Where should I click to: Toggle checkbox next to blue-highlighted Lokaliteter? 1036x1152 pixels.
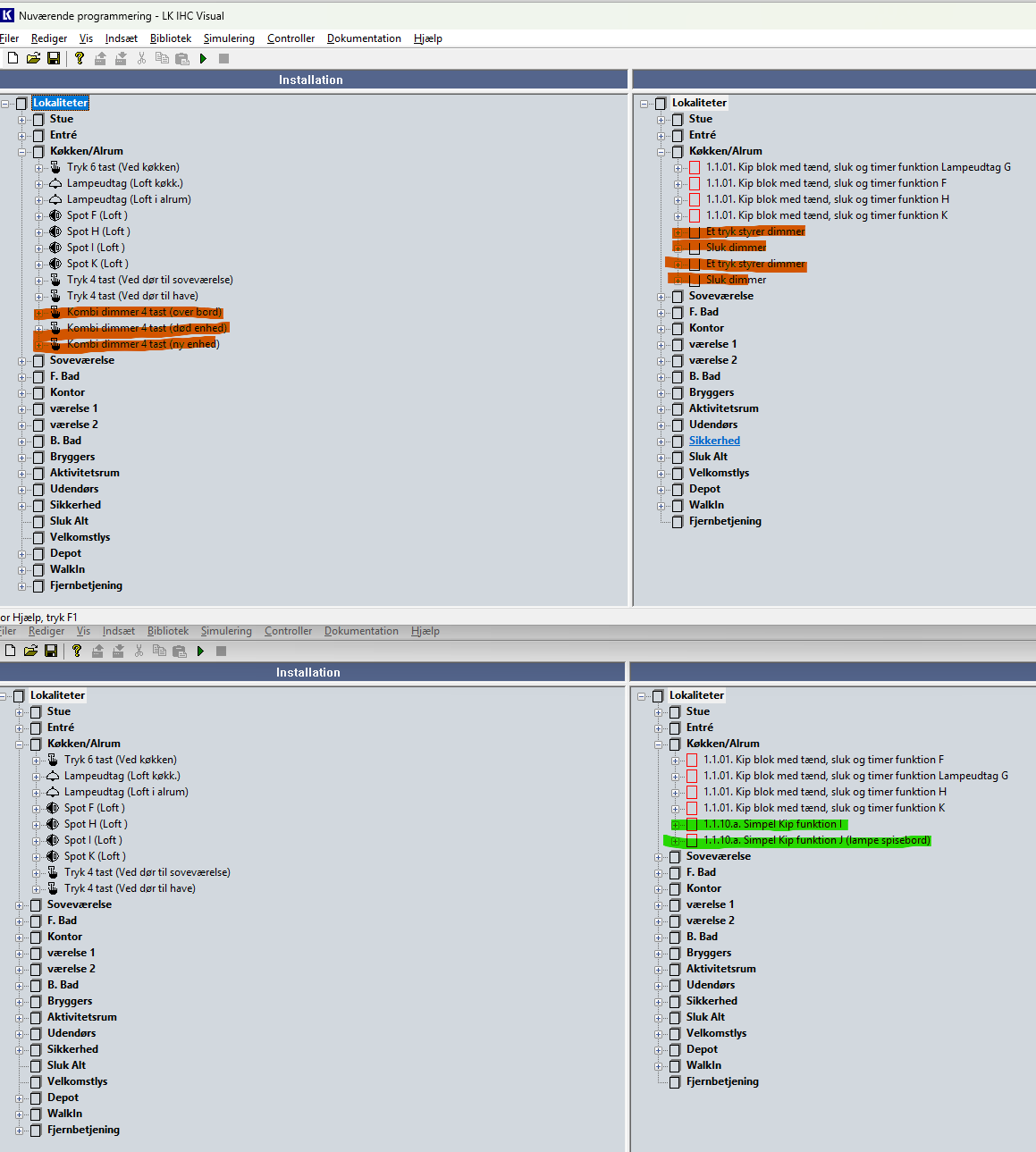pyautogui.click(x=21, y=103)
